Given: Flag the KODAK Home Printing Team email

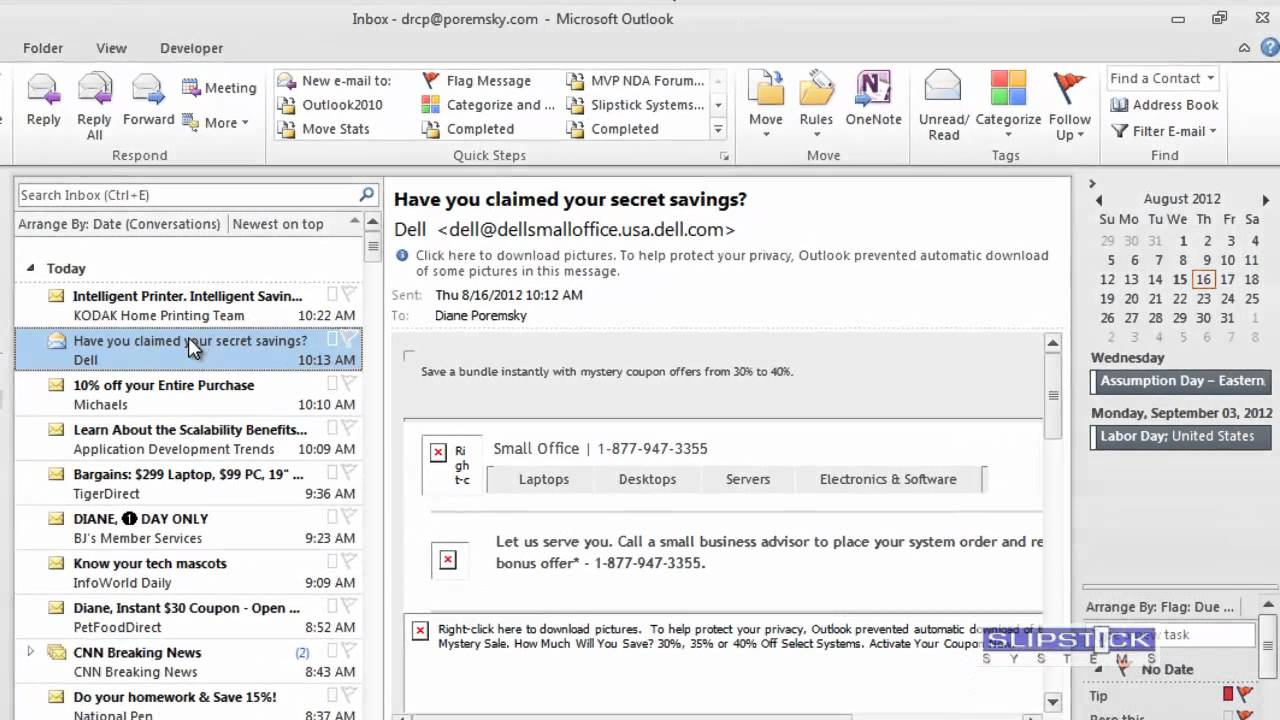Looking at the screenshot, I should point(349,295).
